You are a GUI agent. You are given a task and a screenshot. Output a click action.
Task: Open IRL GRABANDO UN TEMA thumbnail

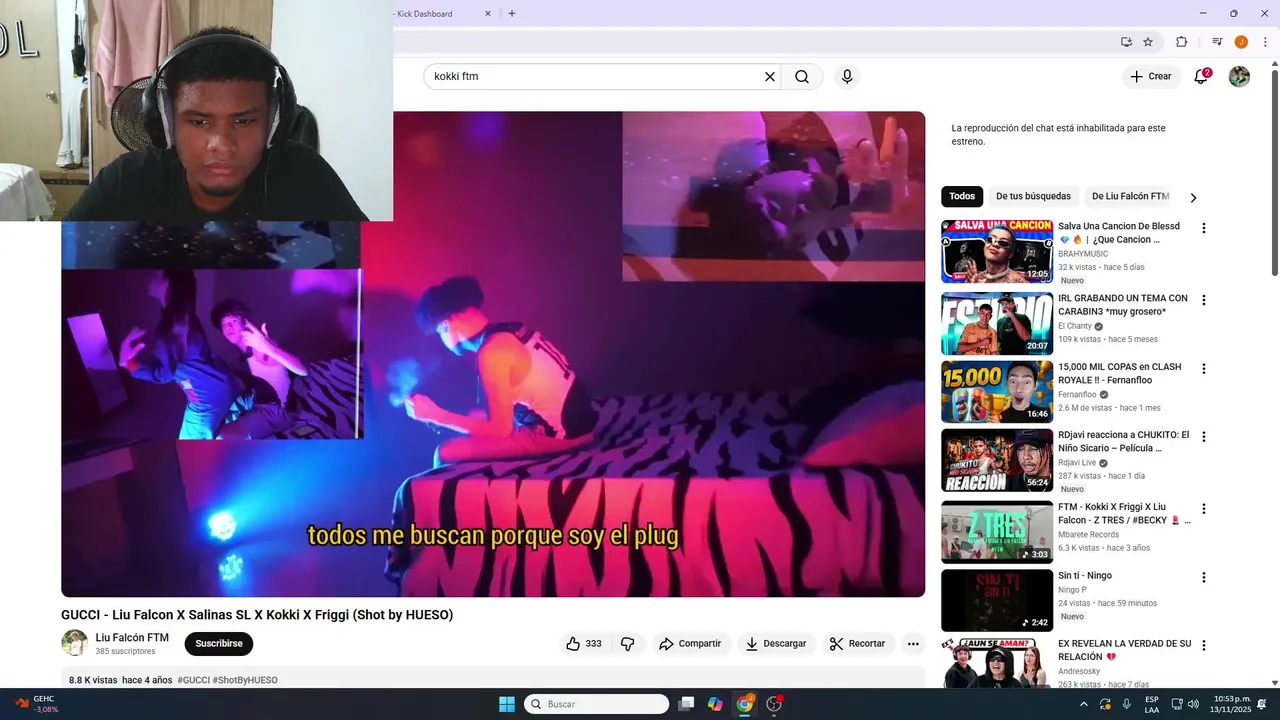pos(997,324)
